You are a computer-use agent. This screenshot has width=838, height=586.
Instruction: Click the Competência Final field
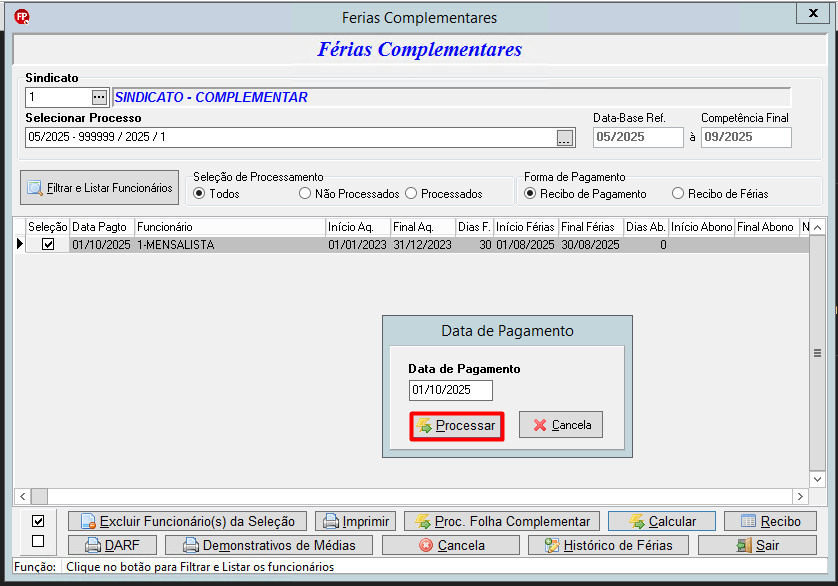pyautogui.click(x=746, y=137)
